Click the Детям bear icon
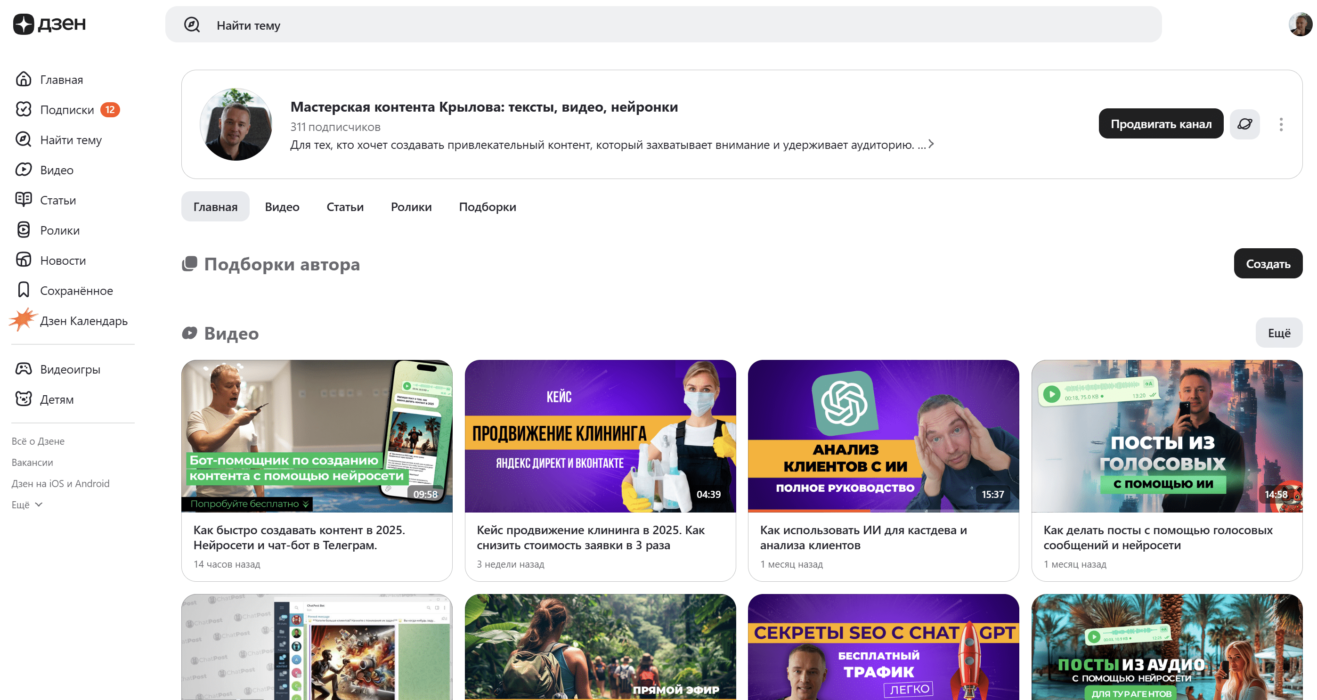The image size is (1317, 700). (x=24, y=399)
